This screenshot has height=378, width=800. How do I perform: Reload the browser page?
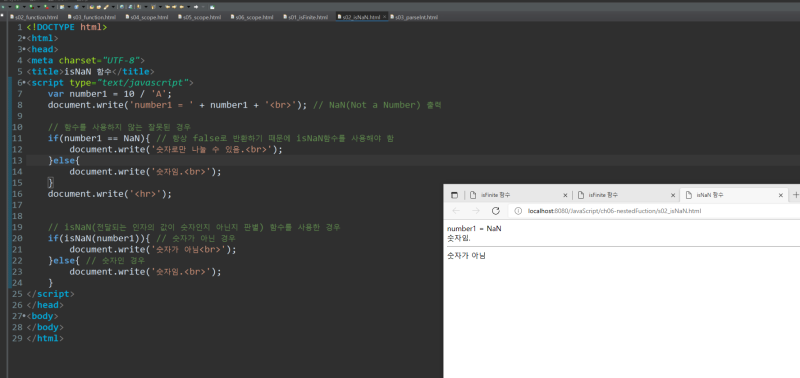tap(495, 211)
